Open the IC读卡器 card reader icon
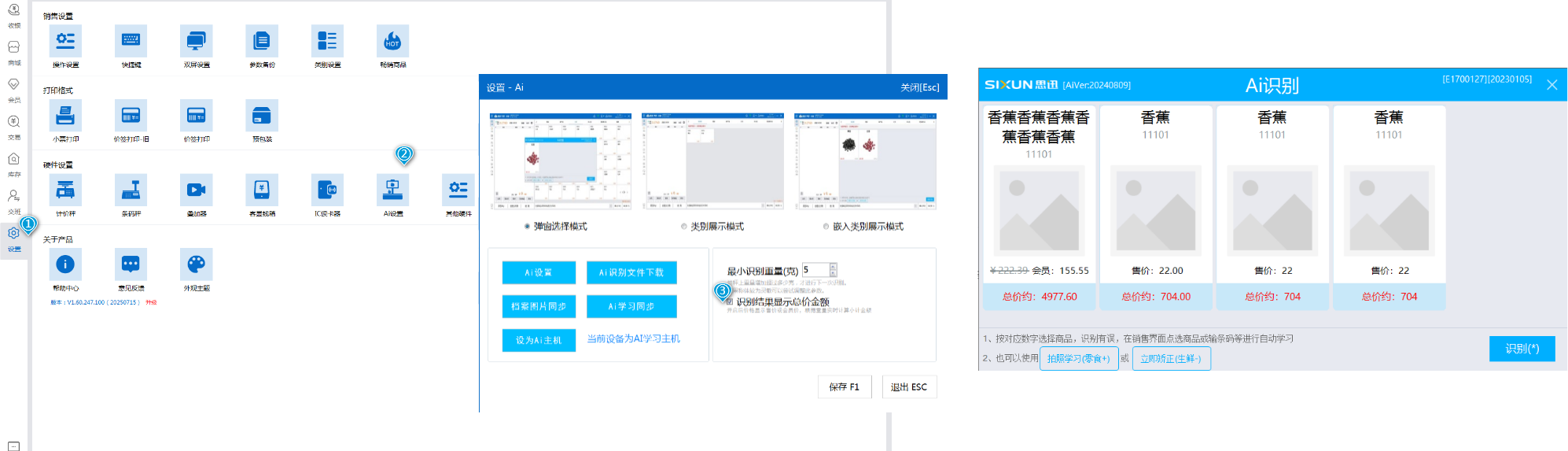The height and width of the screenshot is (451, 1568). click(327, 190)
